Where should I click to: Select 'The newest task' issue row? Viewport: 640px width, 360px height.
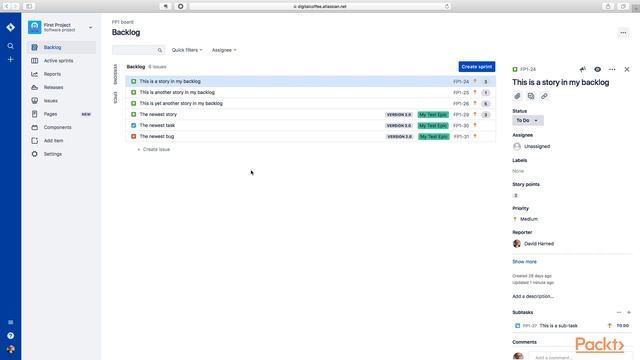[x=311, y=125]
